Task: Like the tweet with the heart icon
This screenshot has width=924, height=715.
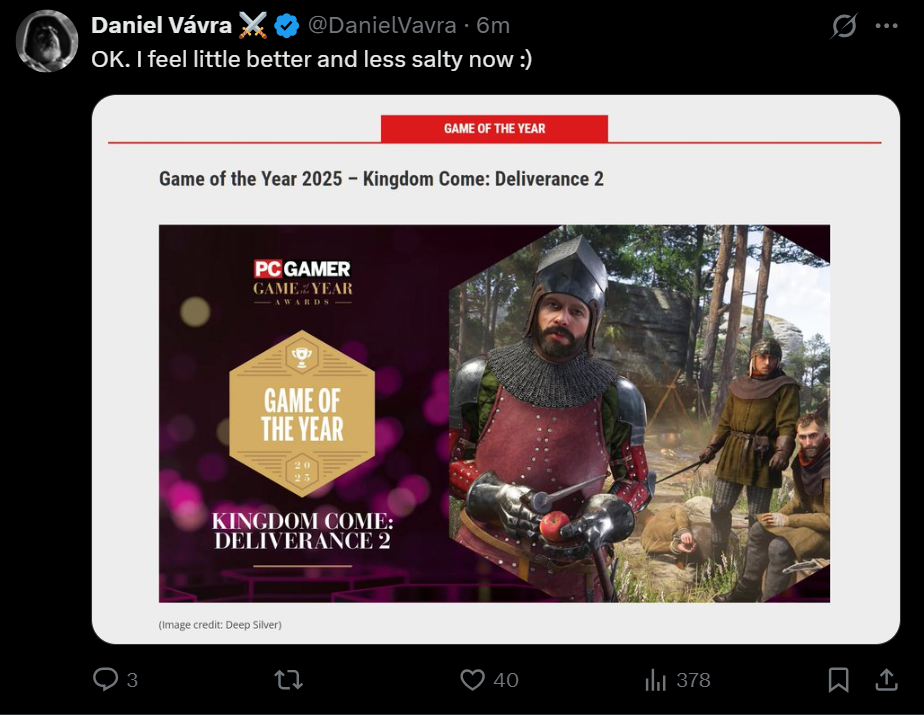Action: (x=472, y=680)
